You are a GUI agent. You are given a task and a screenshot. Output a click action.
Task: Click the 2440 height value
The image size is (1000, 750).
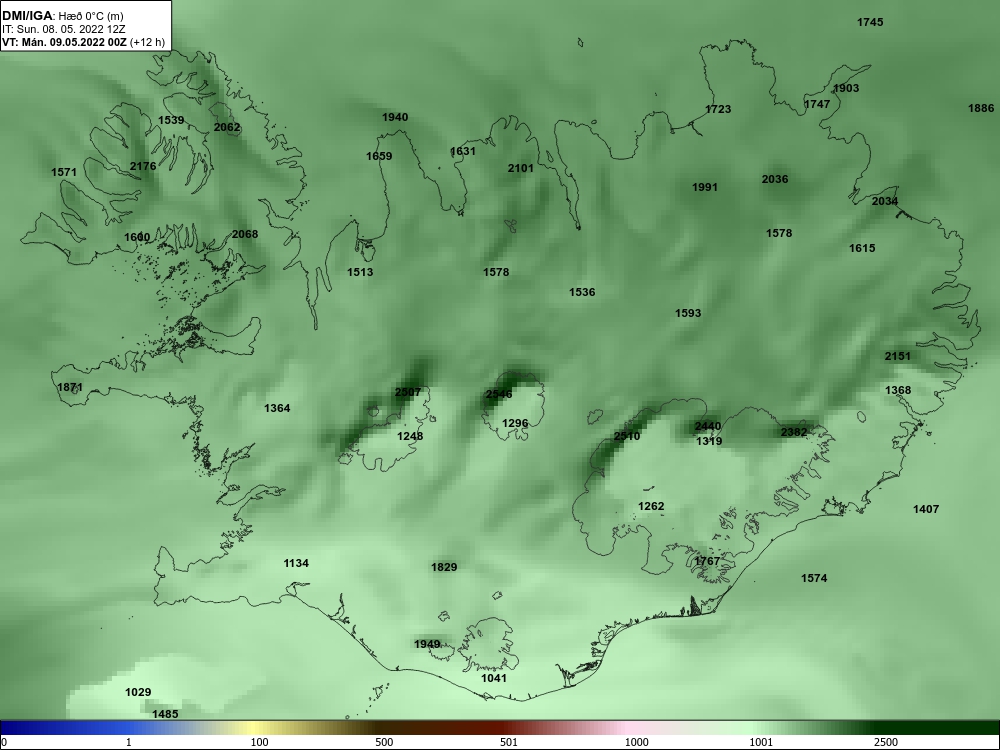(x=708, y=426)
